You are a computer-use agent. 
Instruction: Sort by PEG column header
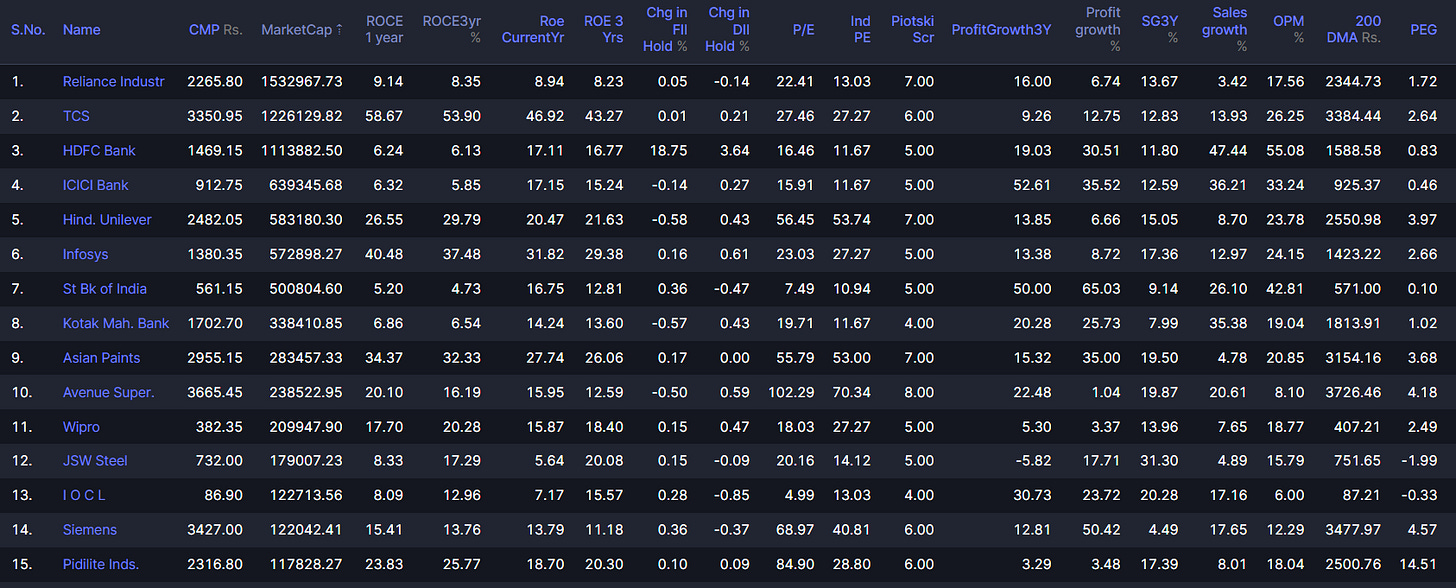pos(1423,30)
